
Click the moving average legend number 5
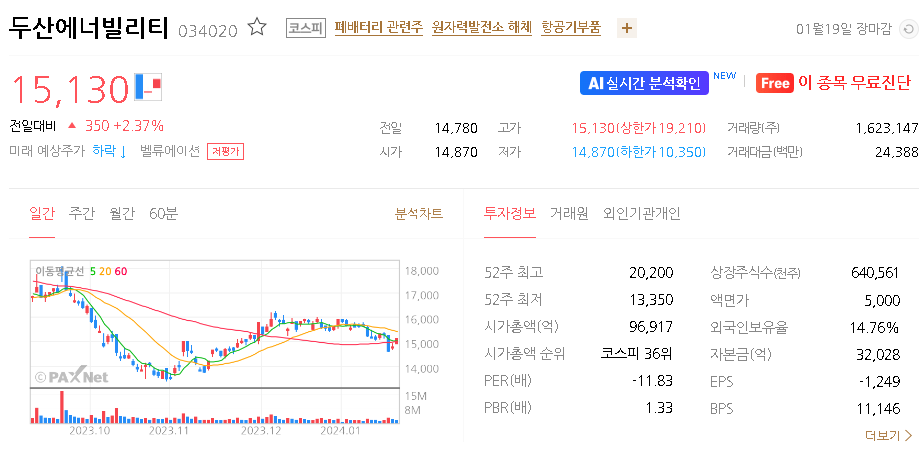[x=92, y=271]
